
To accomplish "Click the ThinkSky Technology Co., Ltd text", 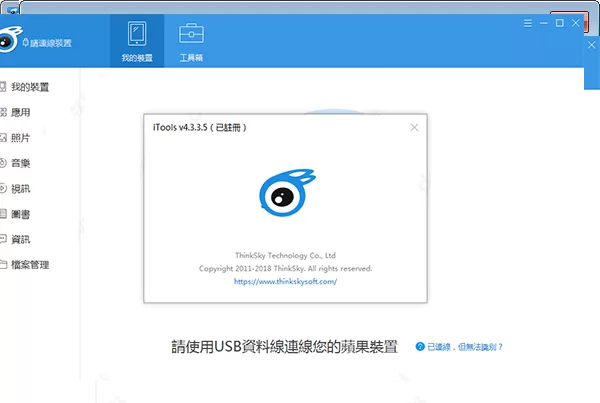I will coord(285,255).
